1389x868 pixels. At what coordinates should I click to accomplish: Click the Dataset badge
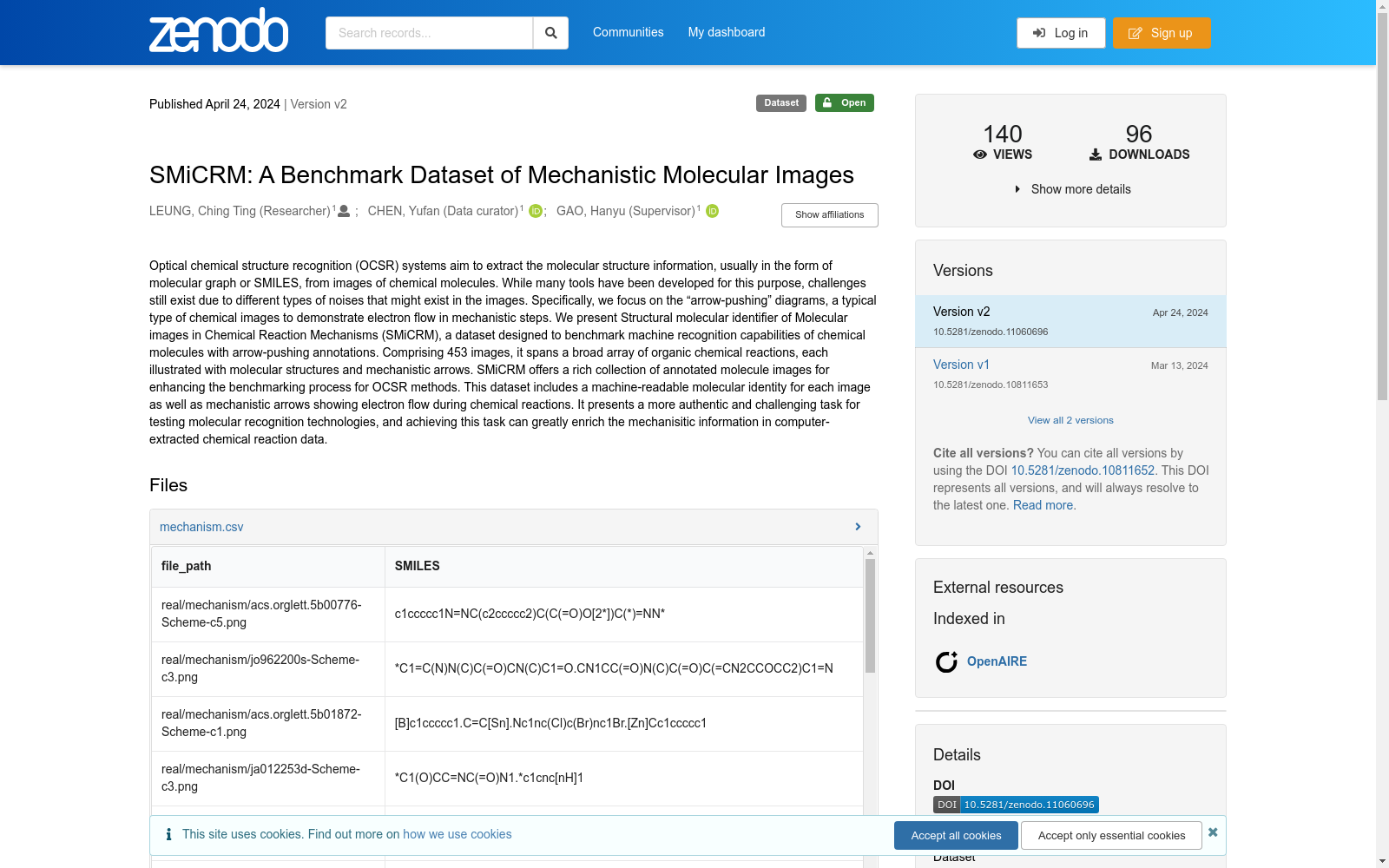781,102
